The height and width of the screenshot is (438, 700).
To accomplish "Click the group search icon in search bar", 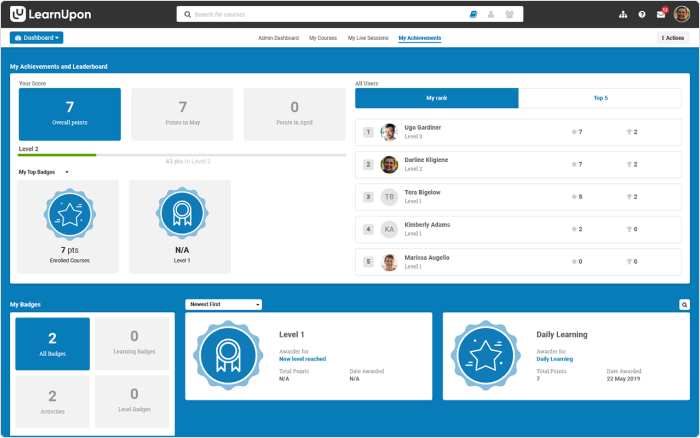I will (509, 15).
